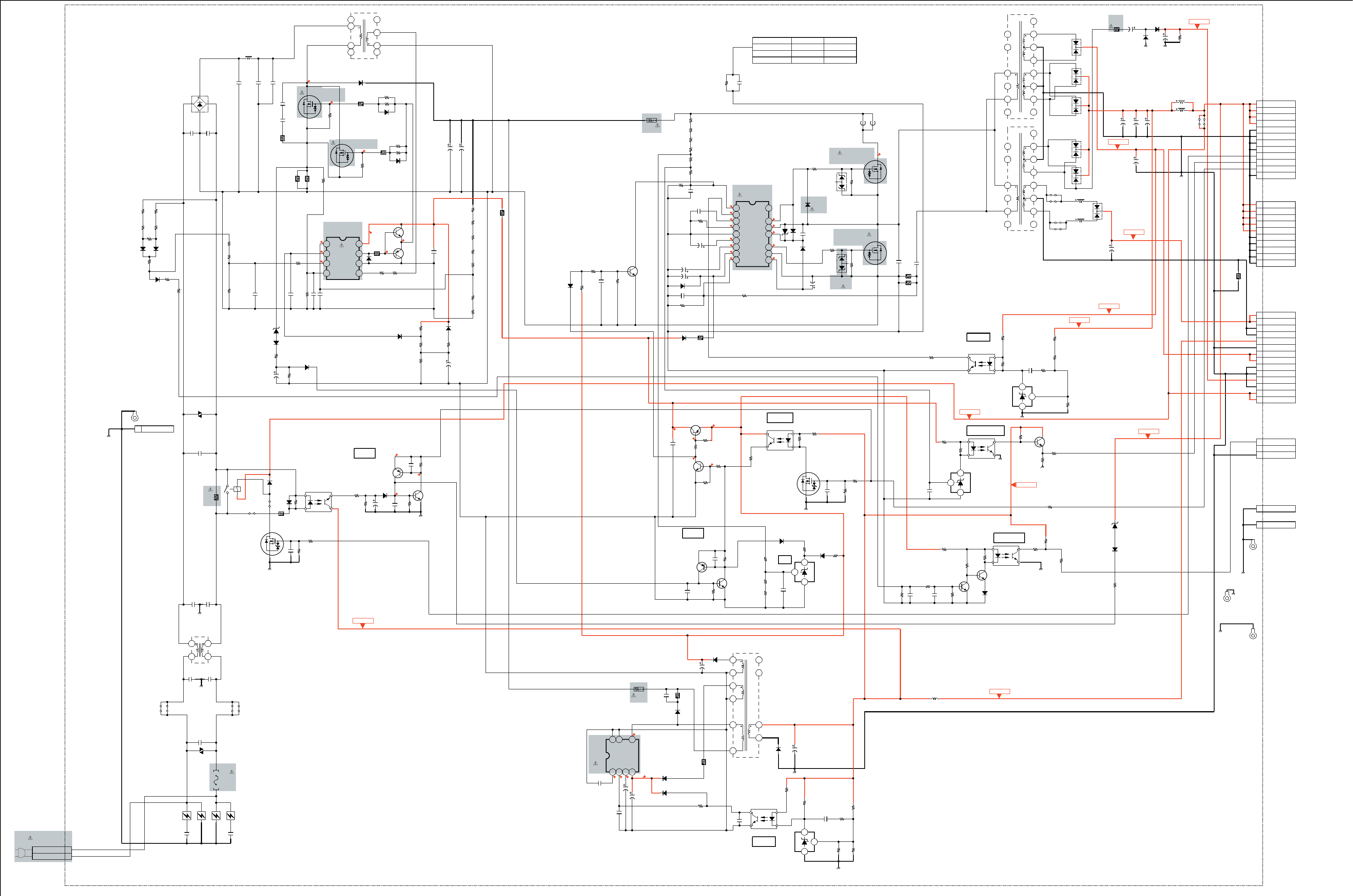Click the optocoupler wired to the relay circuit

(318, 502)
